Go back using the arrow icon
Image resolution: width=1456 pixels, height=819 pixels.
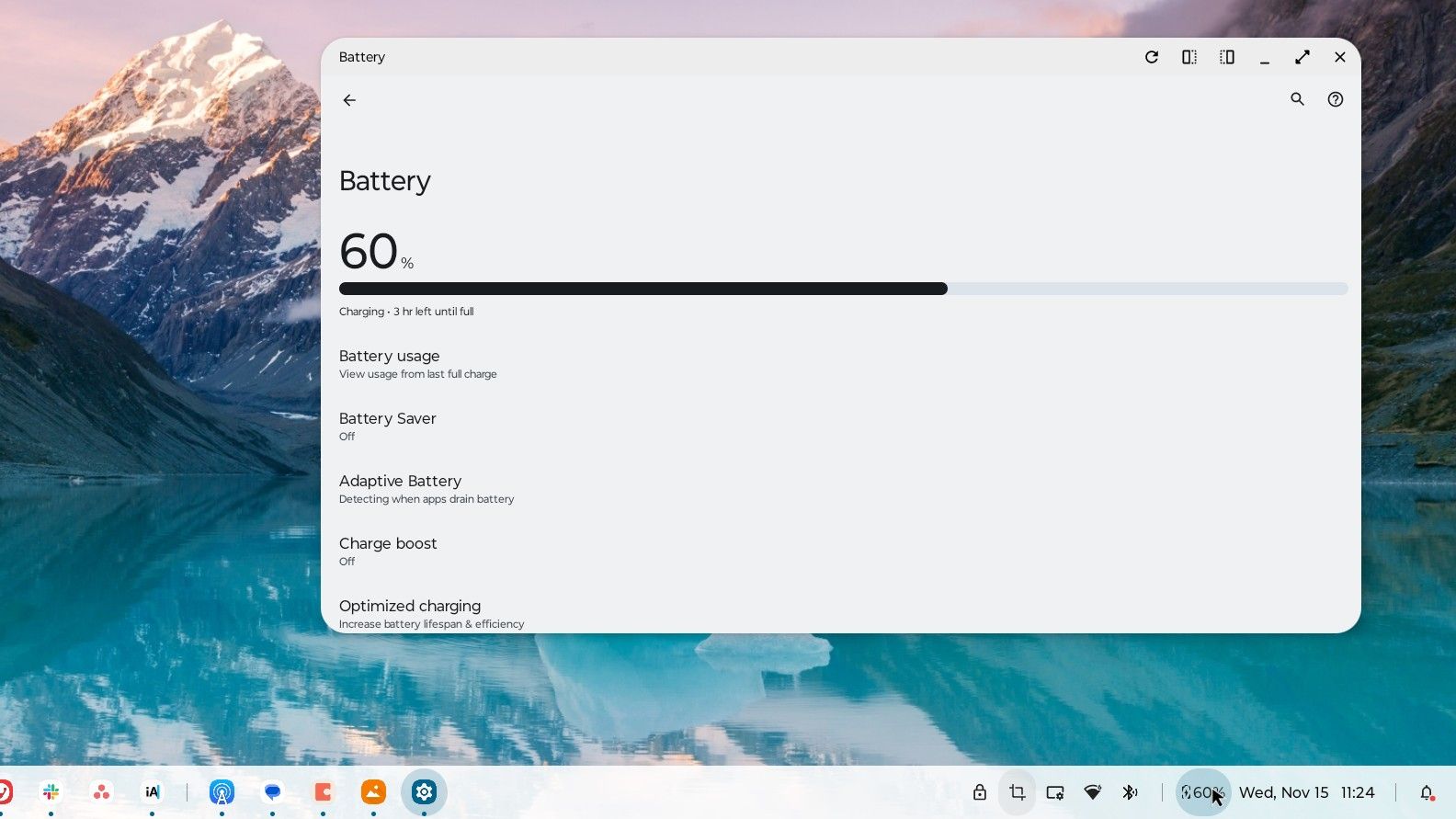point(349,100)
